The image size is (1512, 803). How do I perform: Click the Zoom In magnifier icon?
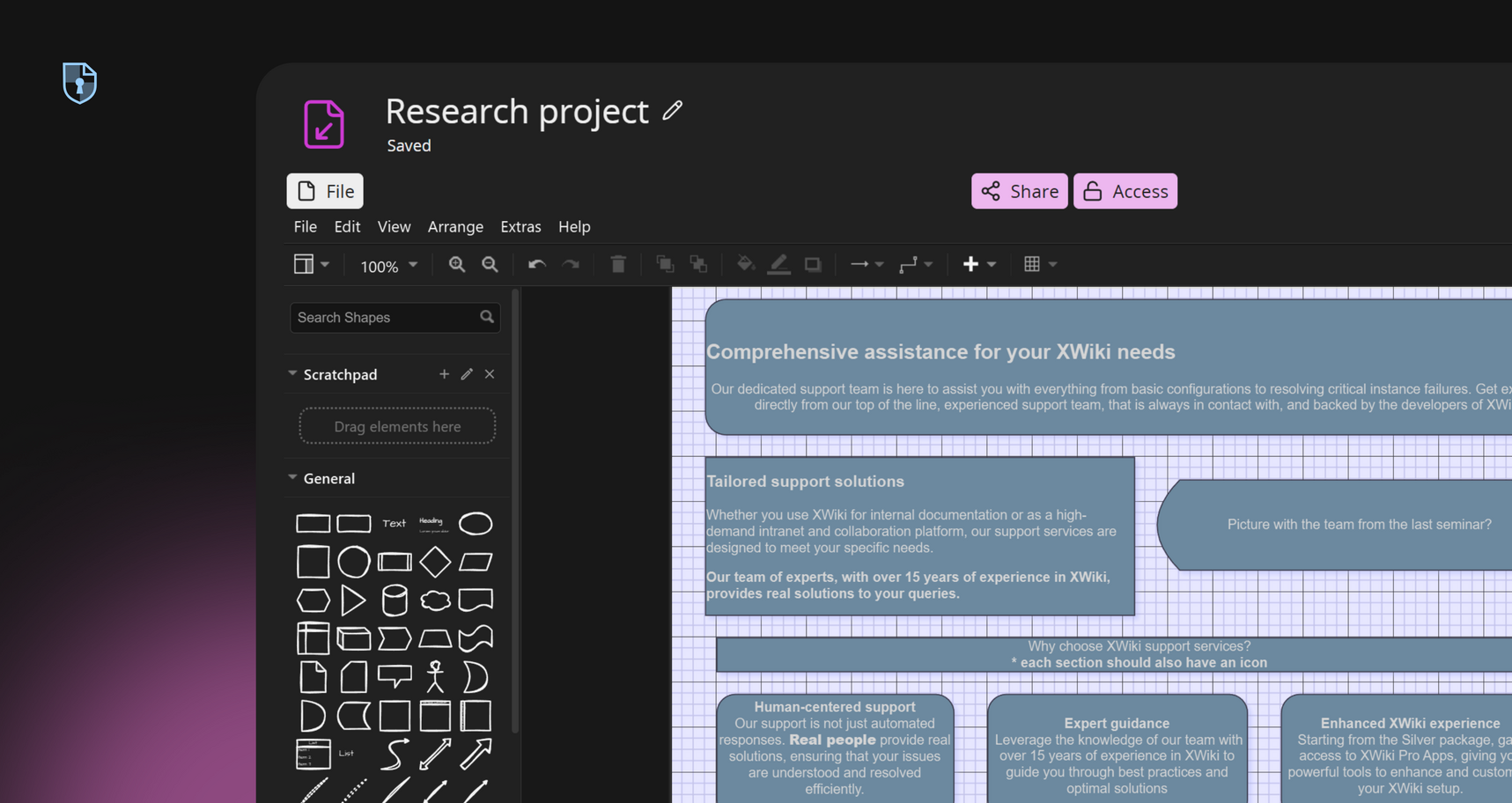point(457,264)
